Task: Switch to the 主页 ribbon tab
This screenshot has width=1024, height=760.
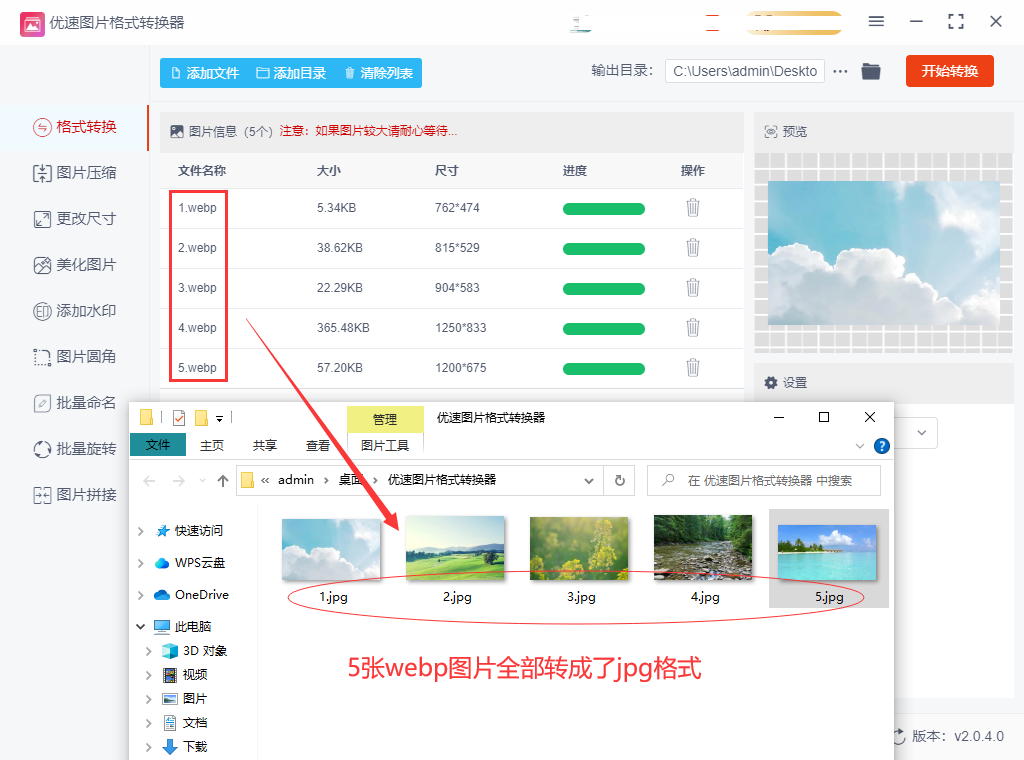Action: pyautogui.click(x=212, y=445)
